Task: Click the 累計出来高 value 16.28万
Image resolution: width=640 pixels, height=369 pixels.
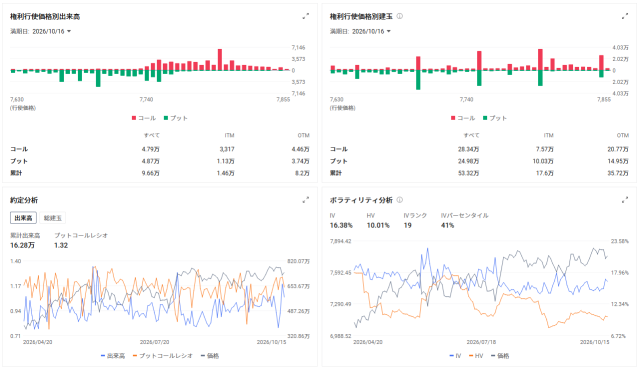Action: 22,245
